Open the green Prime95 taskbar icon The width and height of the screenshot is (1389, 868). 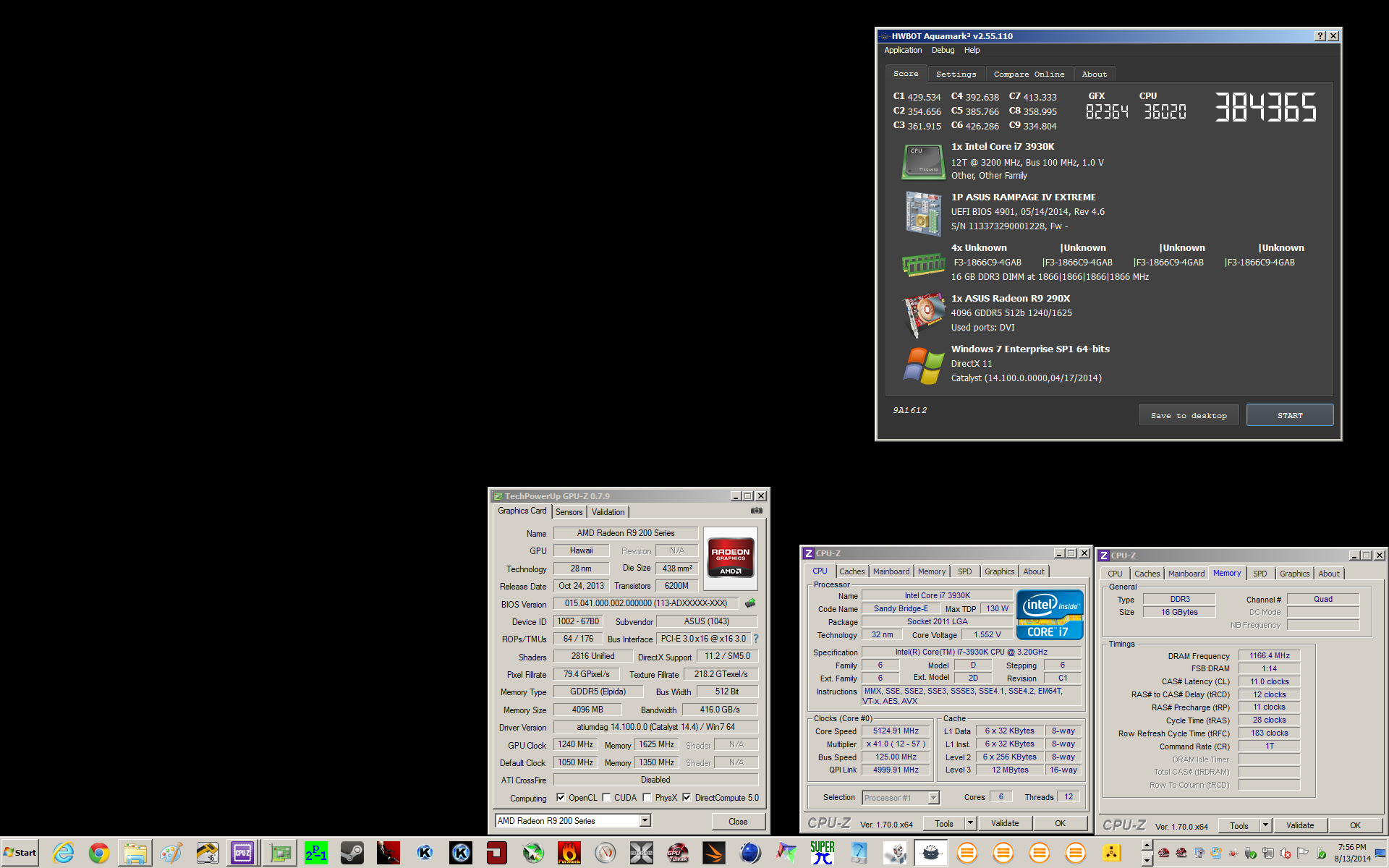point(316,853)
